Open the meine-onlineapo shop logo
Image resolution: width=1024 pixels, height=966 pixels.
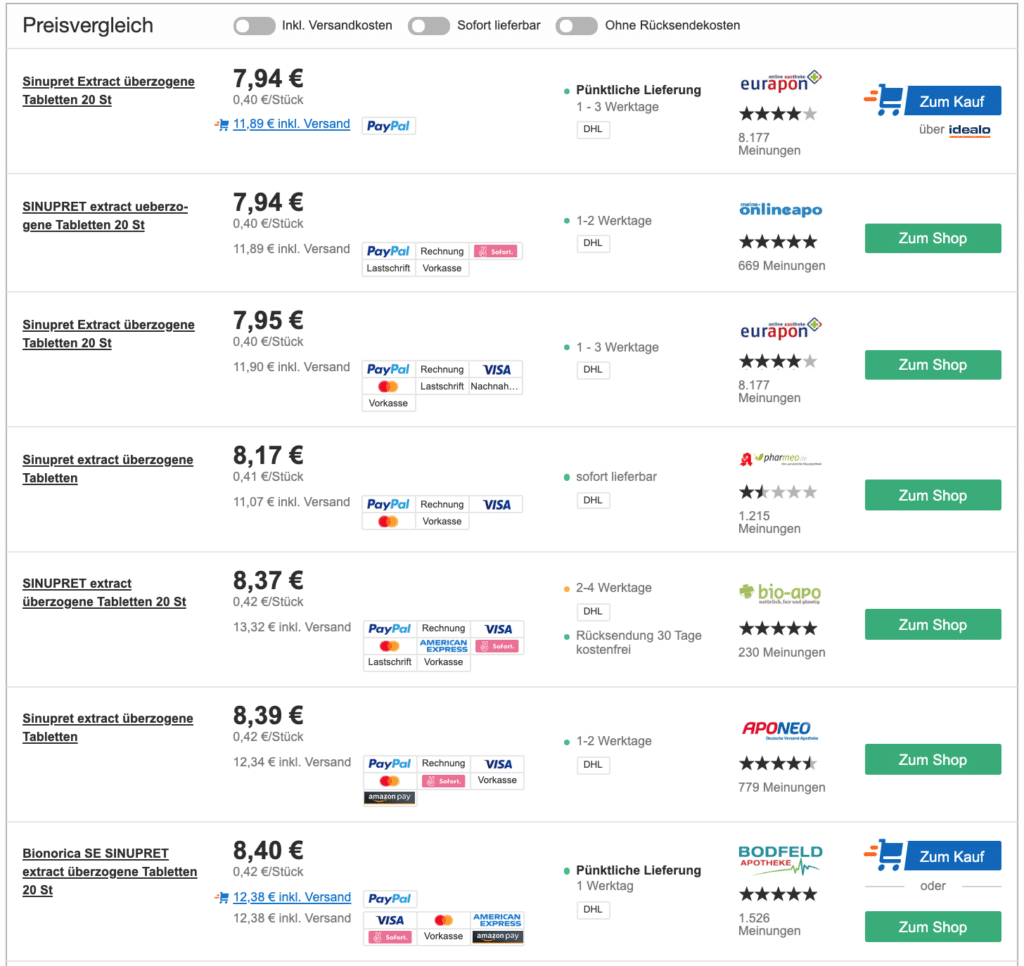(780, 209)
